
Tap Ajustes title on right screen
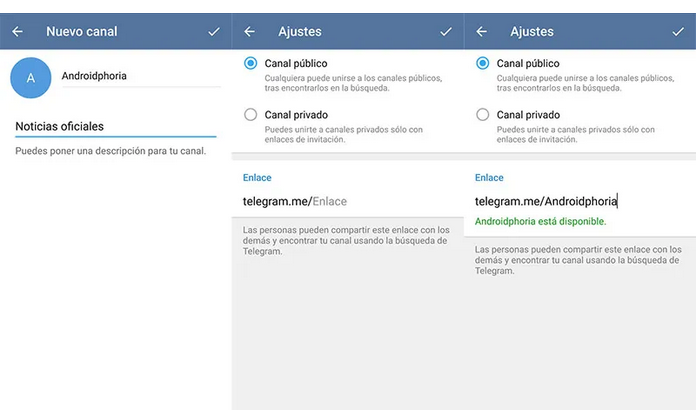[x=532, y=32]
